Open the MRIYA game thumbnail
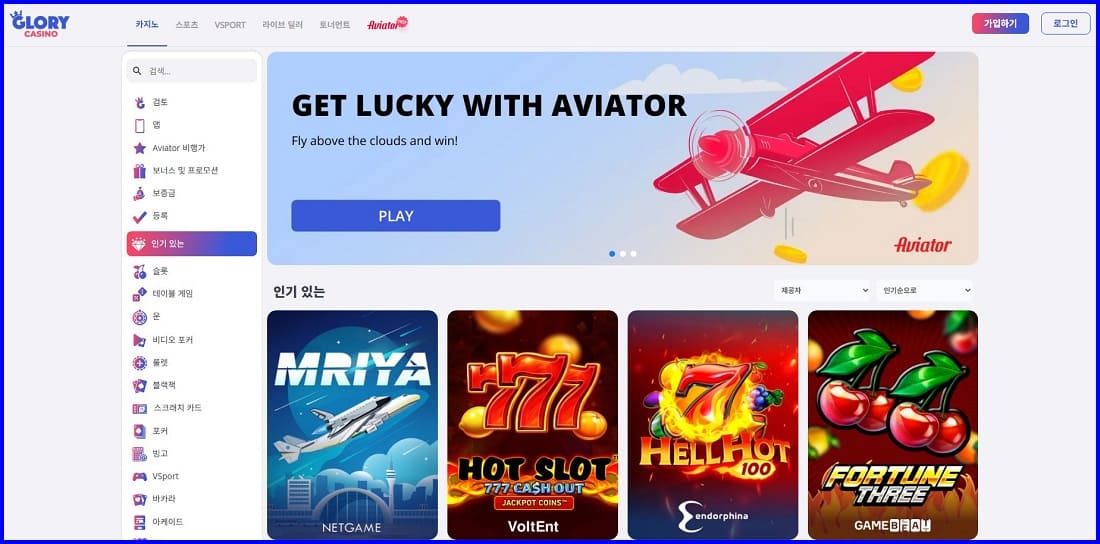 (352, 425)
